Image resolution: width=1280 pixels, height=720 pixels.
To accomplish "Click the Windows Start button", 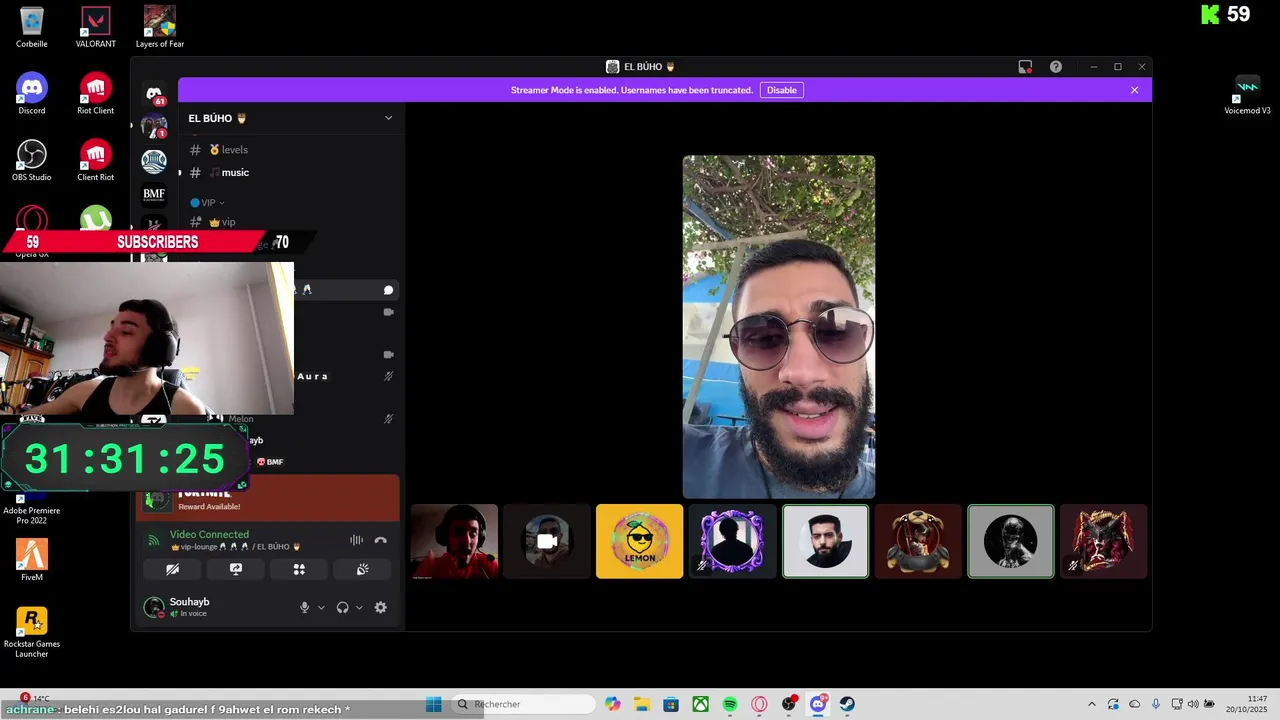I will (x=434, y=704).
